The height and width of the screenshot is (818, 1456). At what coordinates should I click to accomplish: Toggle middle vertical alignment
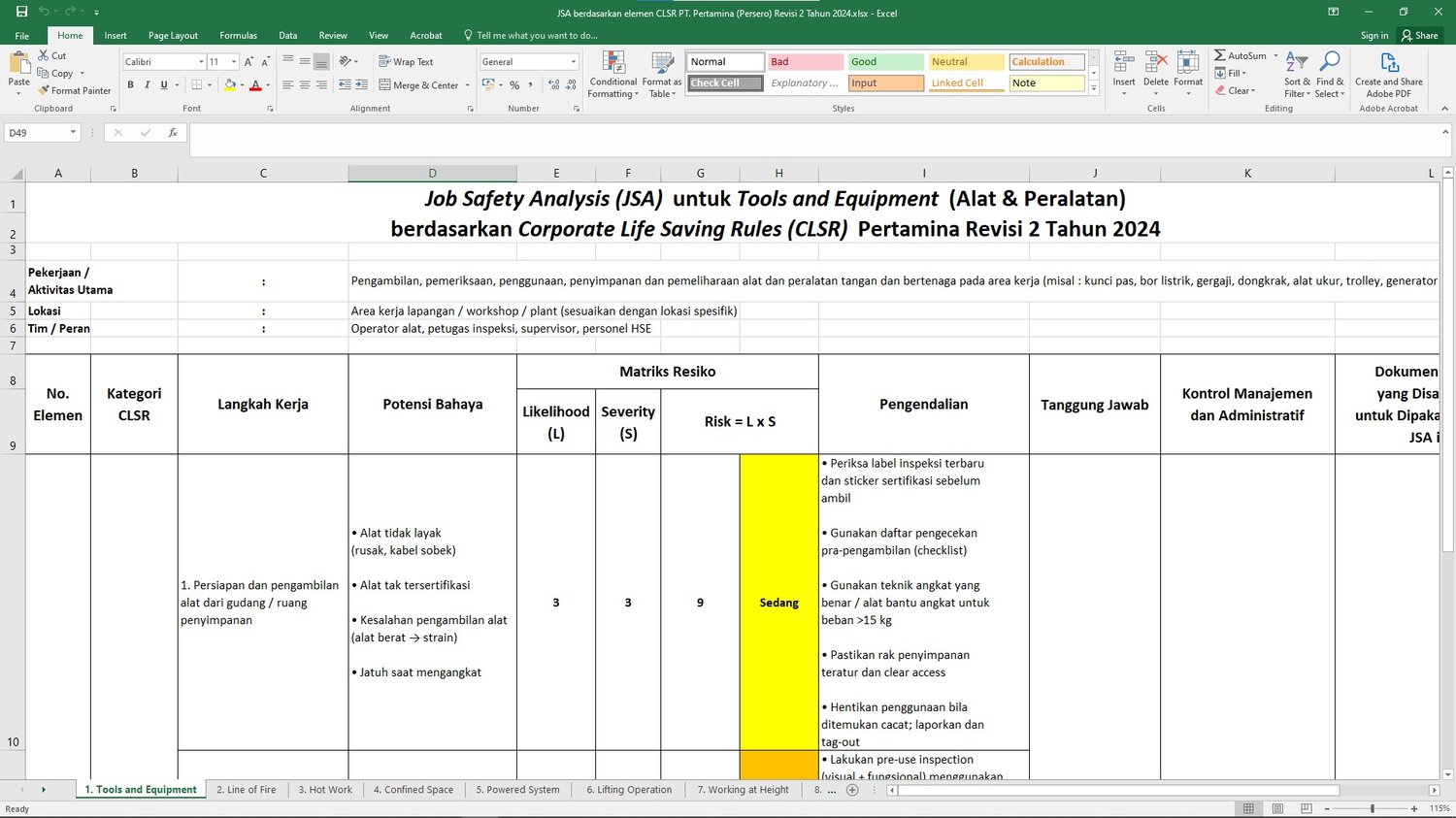pyautogui.click(x=305, y=61)
